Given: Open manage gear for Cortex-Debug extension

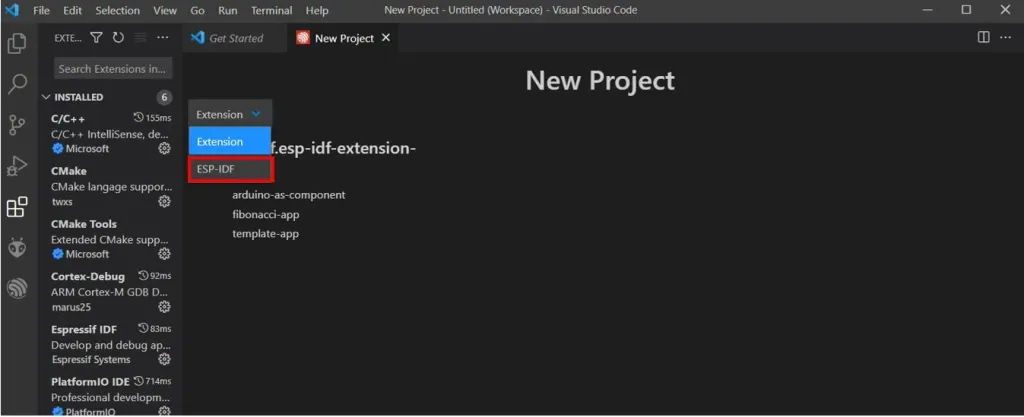Looking at the screenshot, I should click(165, 307).
